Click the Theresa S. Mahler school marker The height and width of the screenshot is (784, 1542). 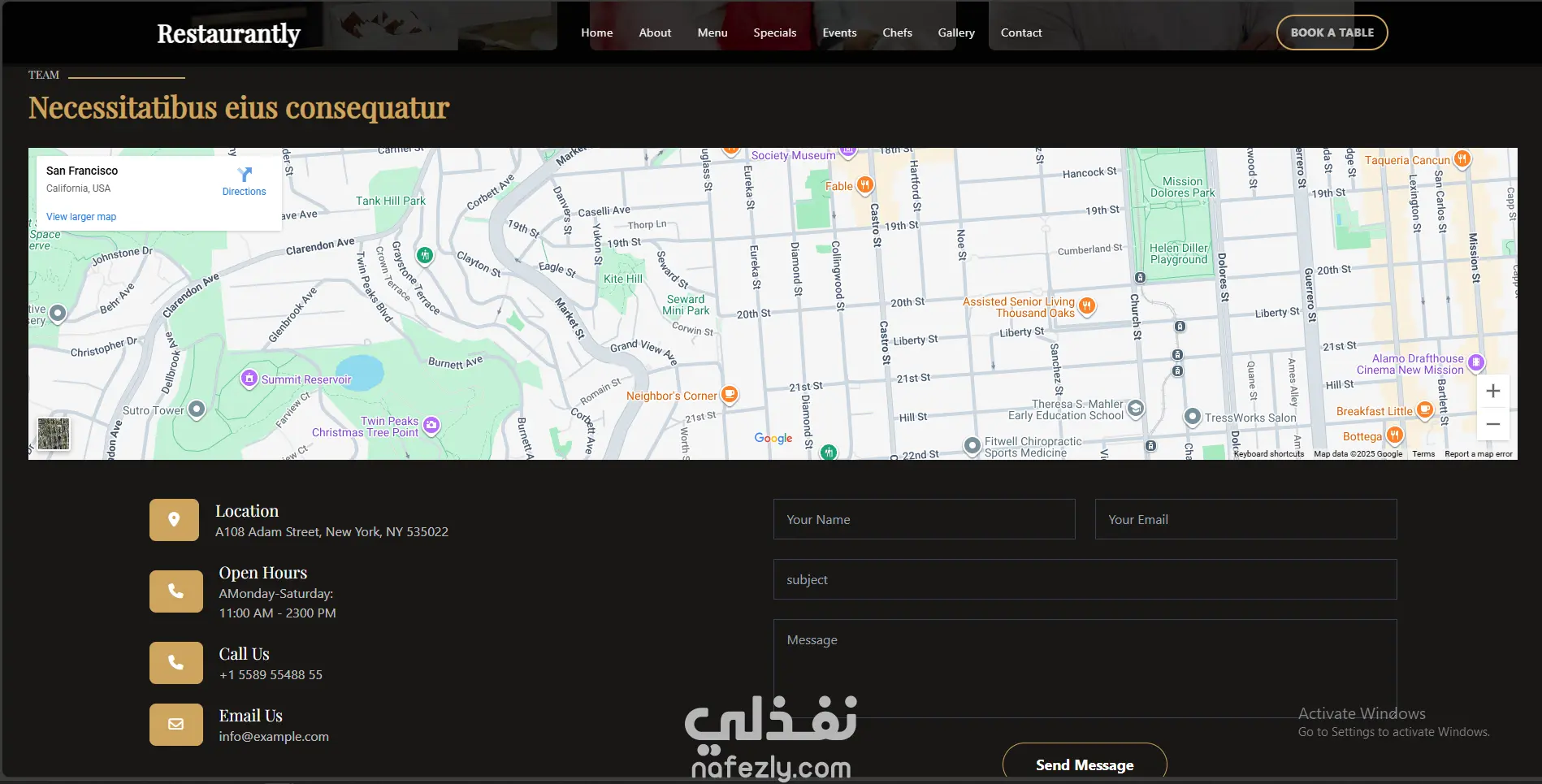coord(1136,409)
